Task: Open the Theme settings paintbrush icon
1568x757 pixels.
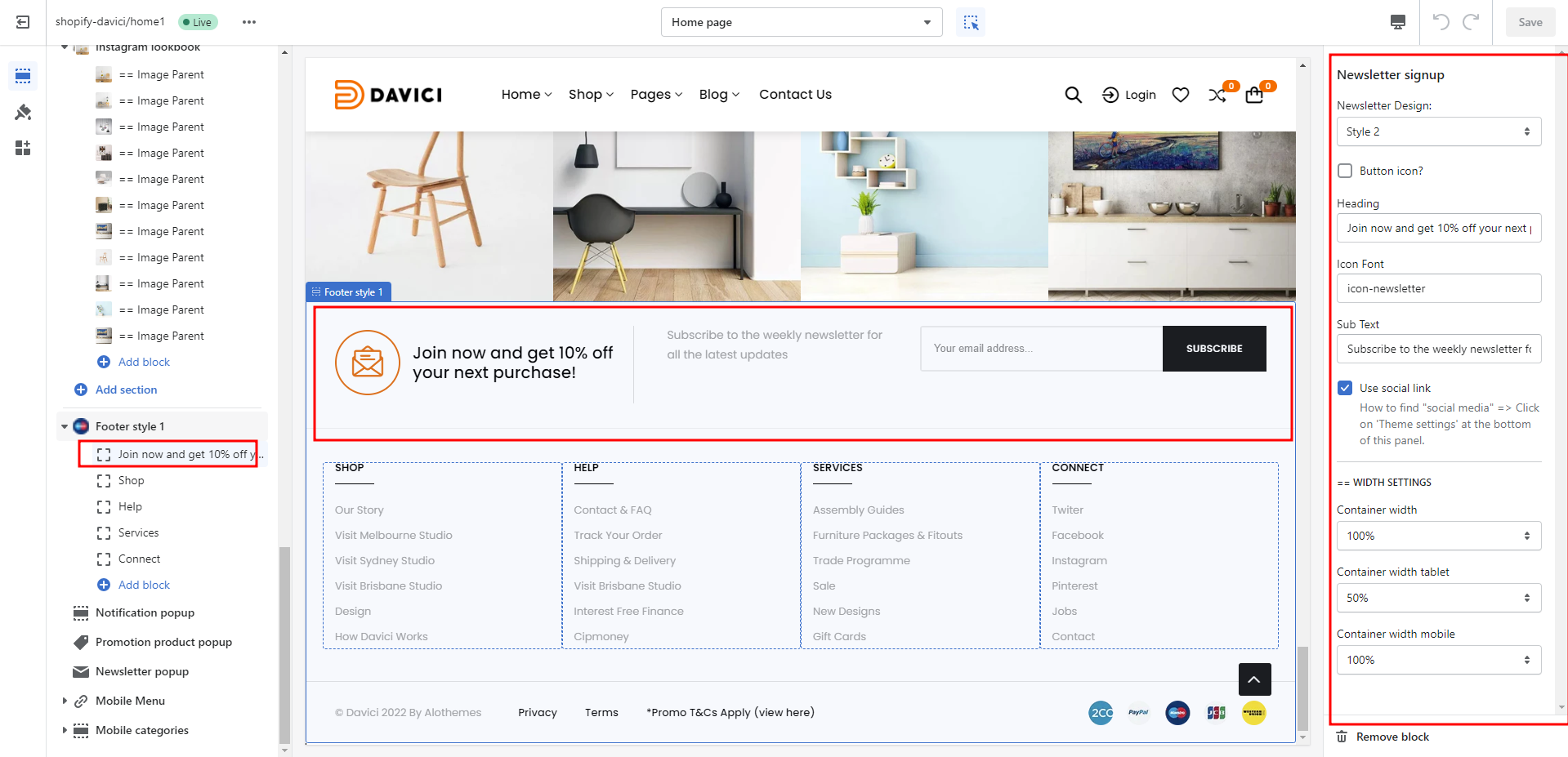Action: (x=23, y=112)
